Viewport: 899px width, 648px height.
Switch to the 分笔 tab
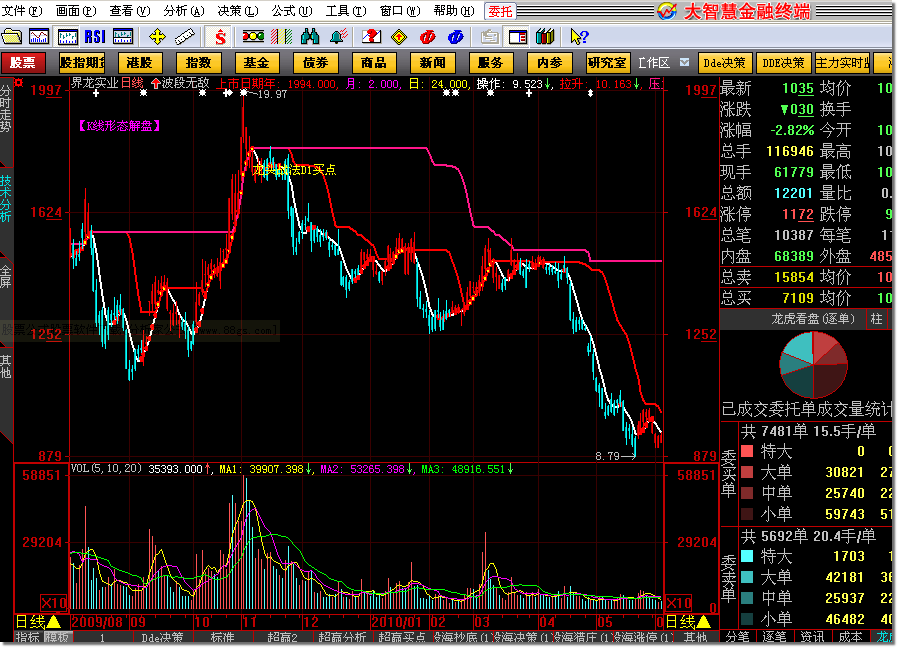click(737, 637)
